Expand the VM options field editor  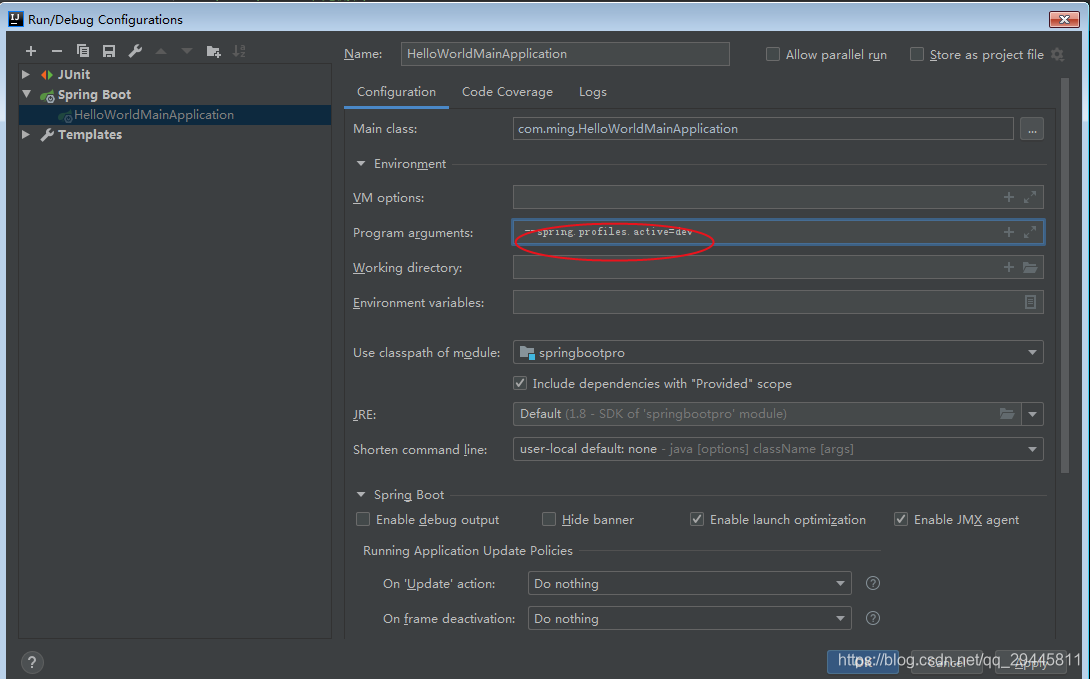pyautogui.click(x=1030, y=197)
